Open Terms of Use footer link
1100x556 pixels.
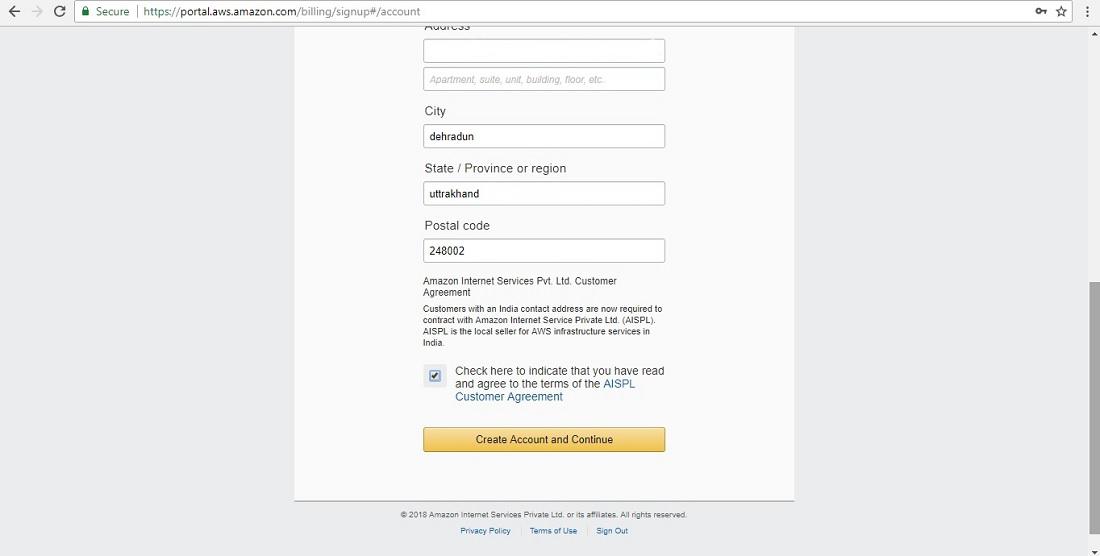(553, 531)
